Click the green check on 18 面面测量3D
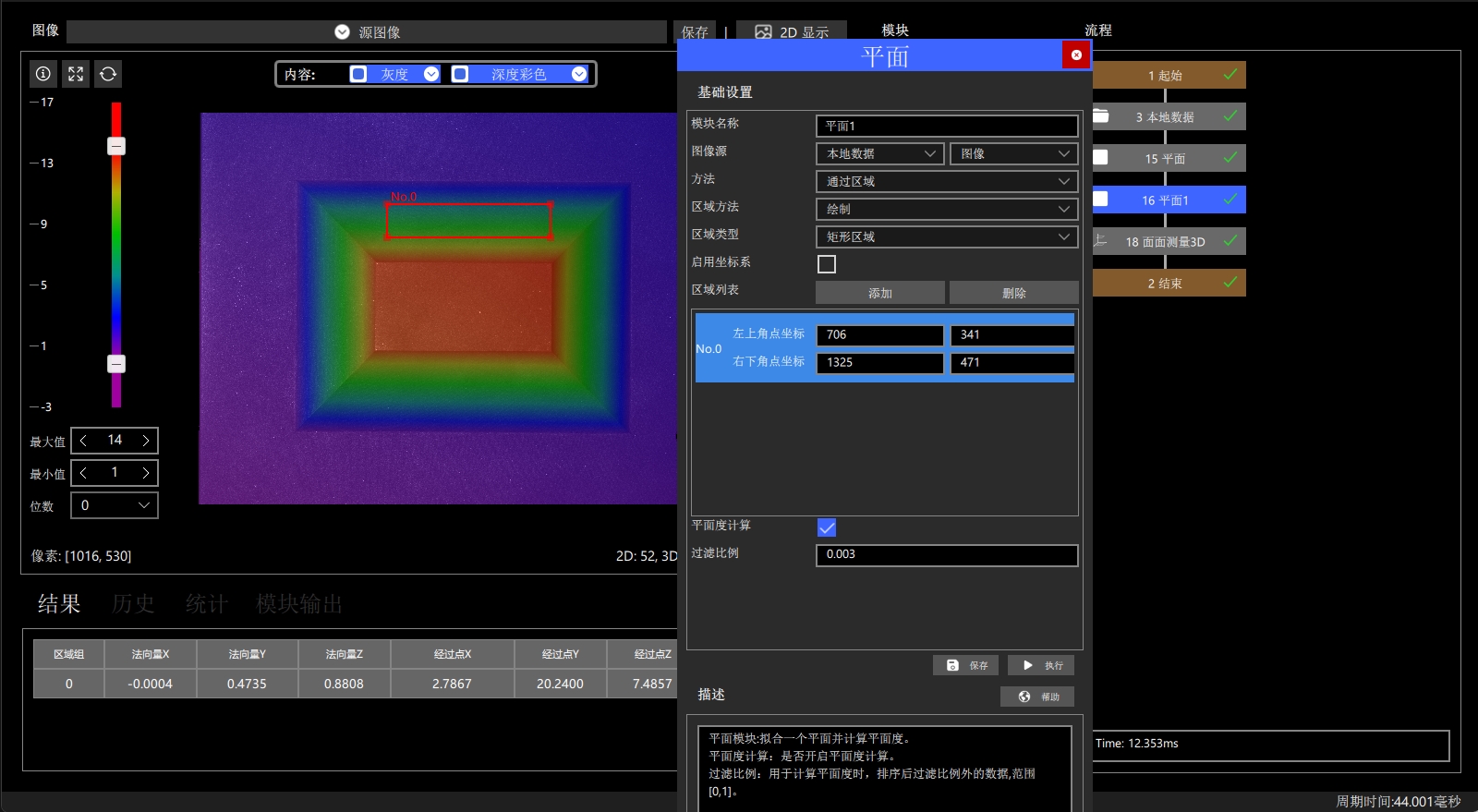1478x812 pixels. coord(1230,240)
